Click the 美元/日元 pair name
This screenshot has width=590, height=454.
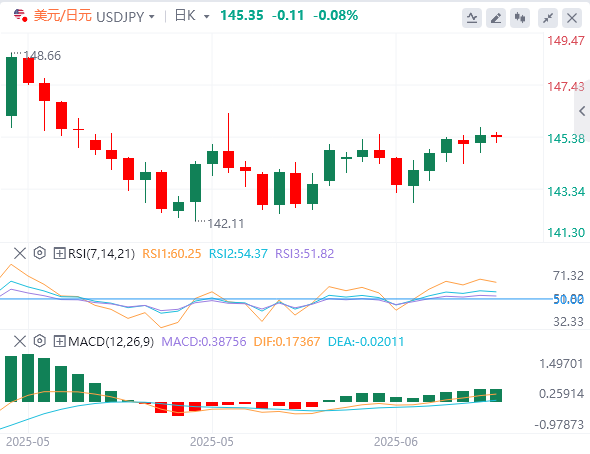(x=63, y=16)
